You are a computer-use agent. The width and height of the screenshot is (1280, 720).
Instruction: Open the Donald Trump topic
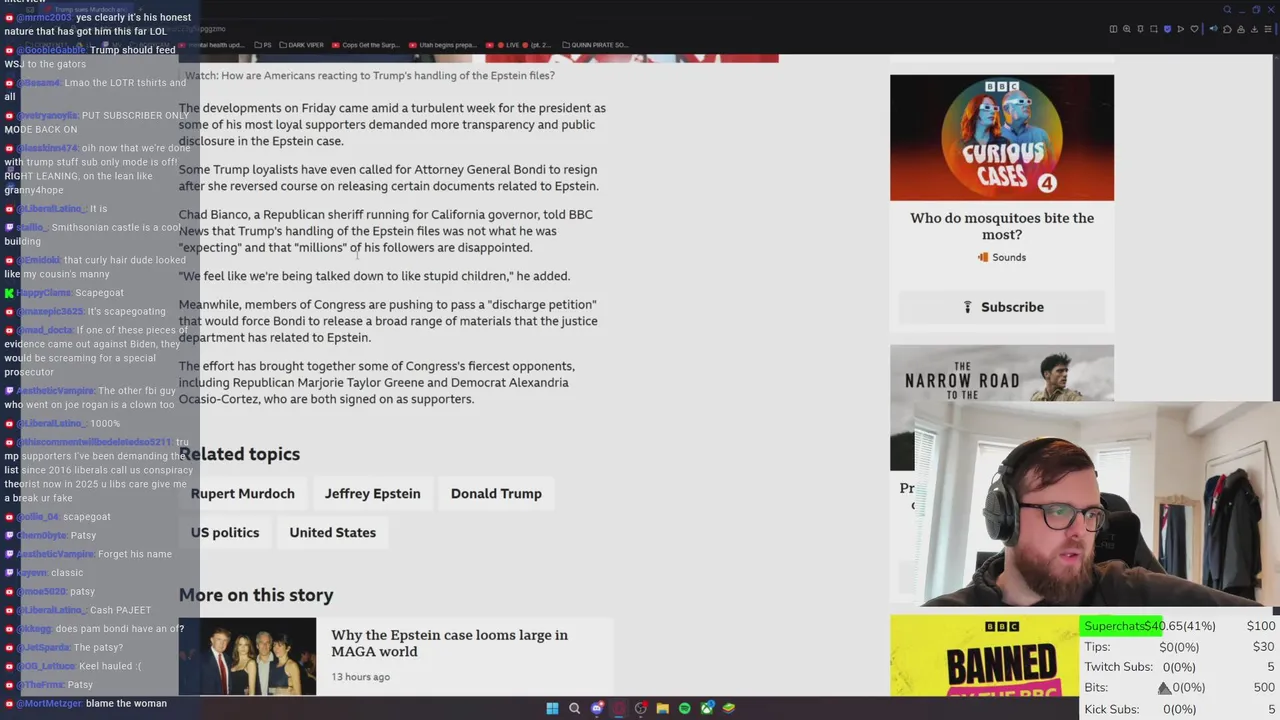496,493
